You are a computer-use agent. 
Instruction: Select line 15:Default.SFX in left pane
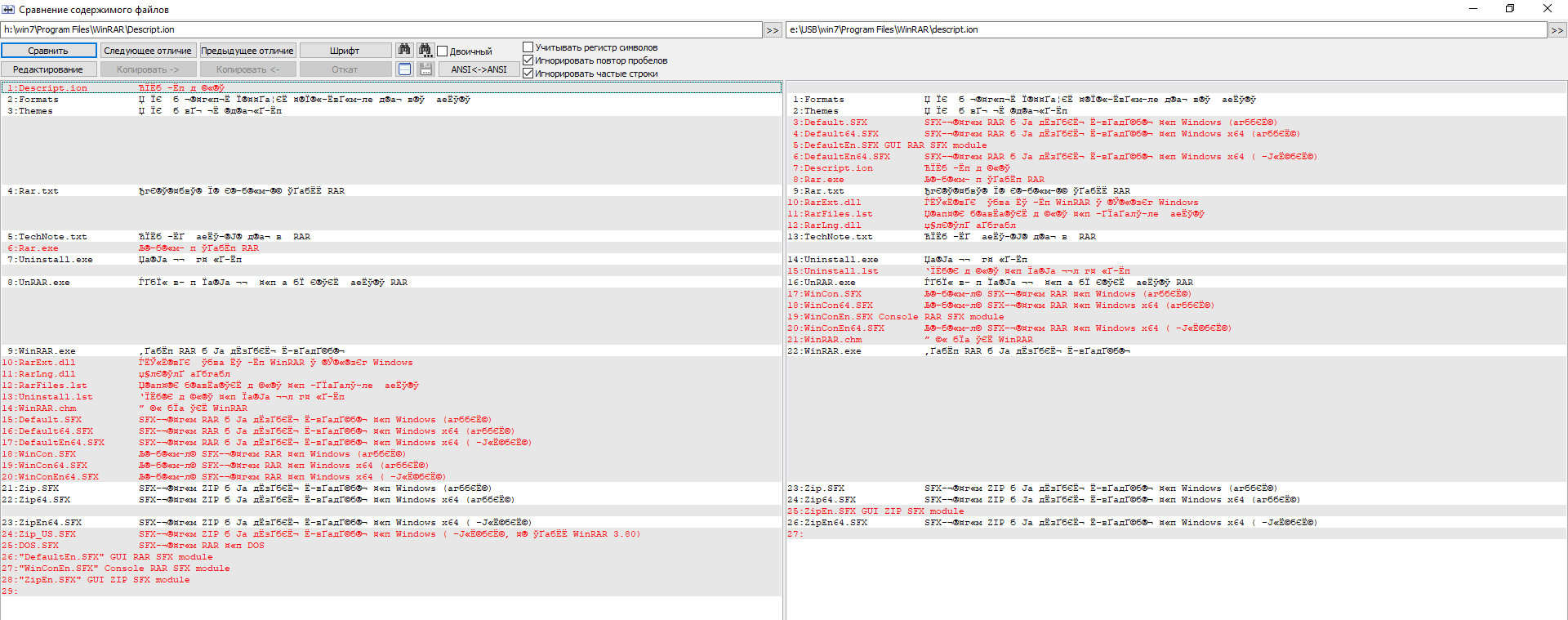coord(391,420)
